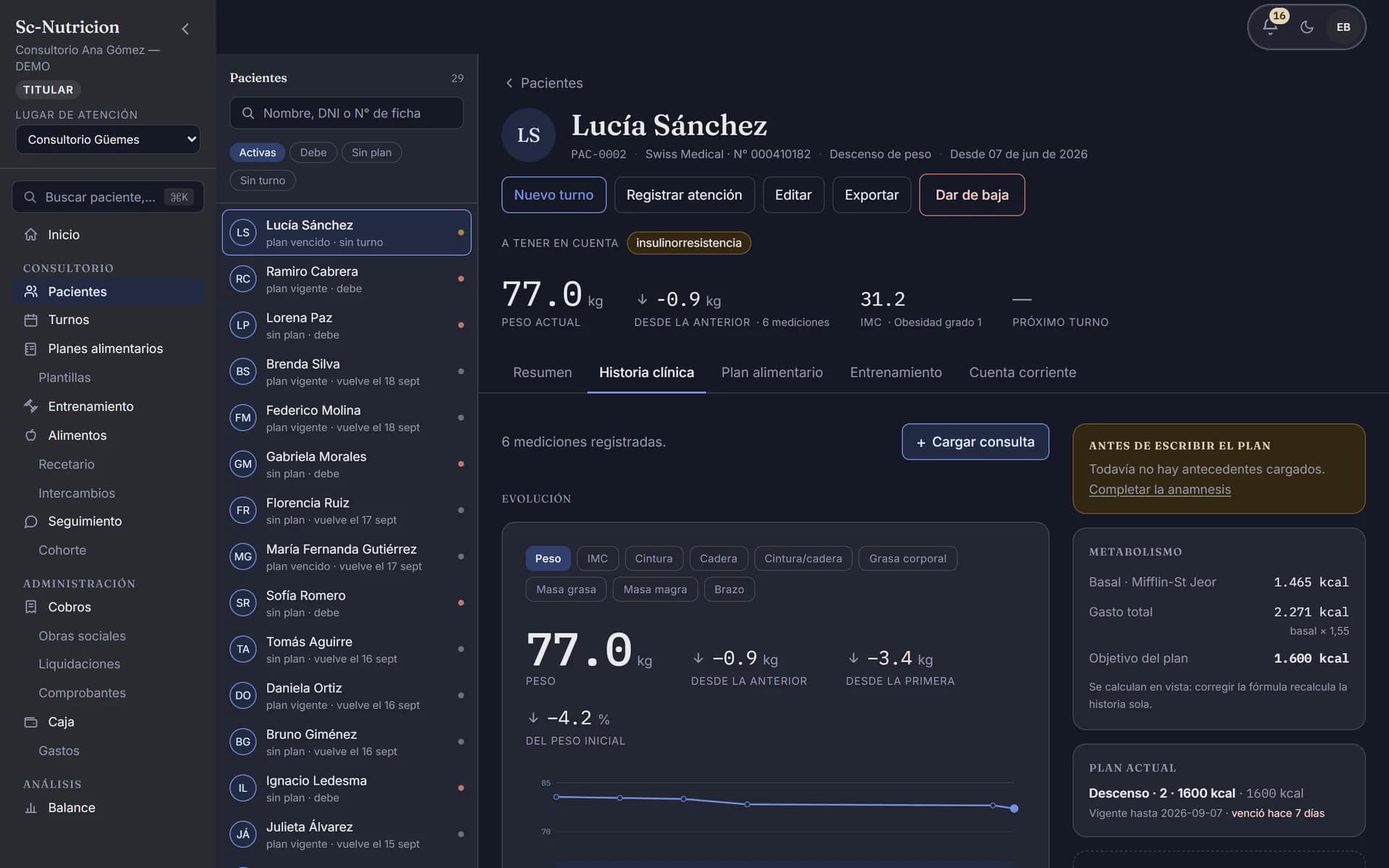Click the Cargar consulta button
1389x868 pixels.
[x=975, y=442]
